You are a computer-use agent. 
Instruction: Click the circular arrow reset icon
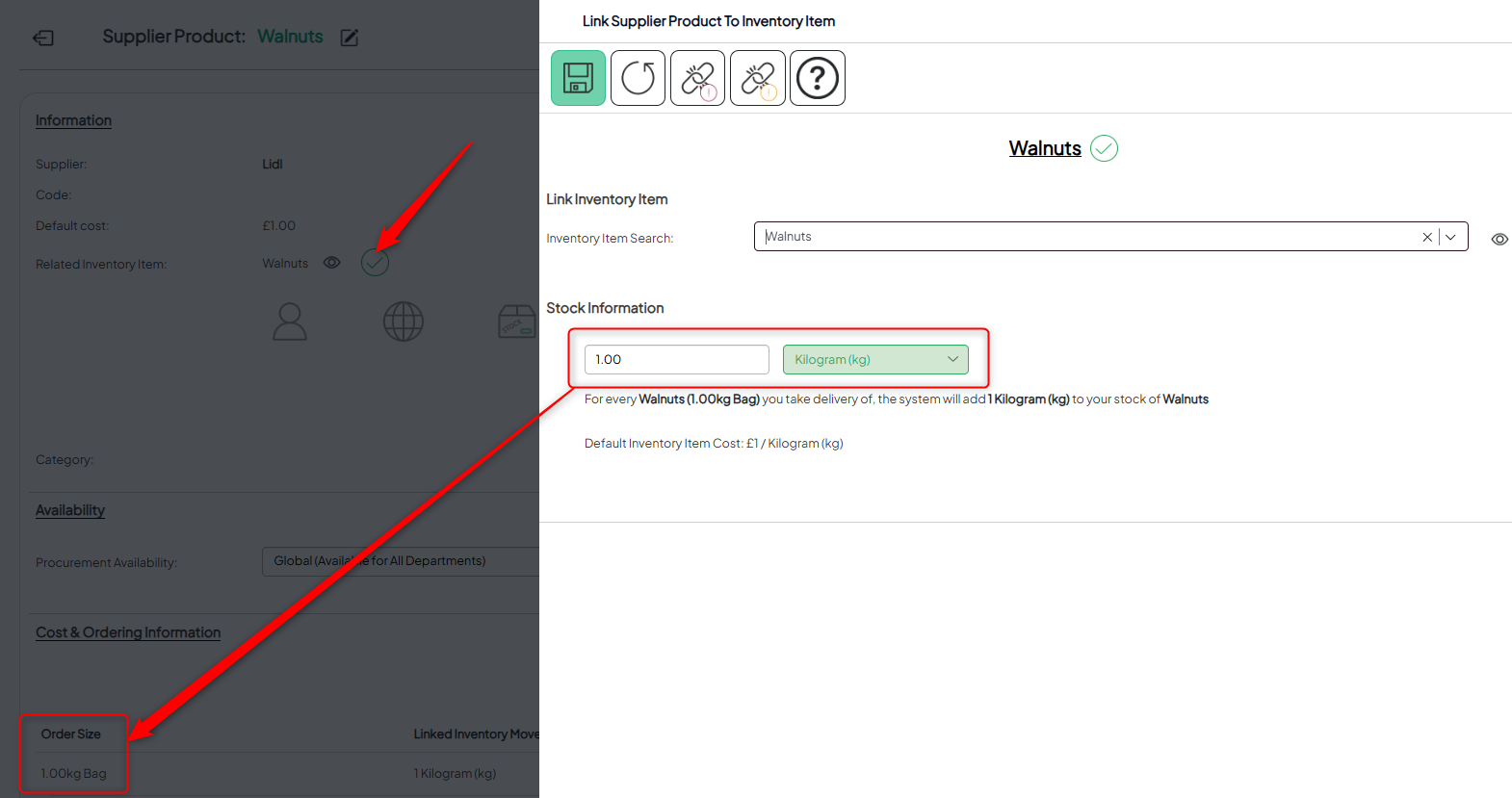coord(638,78)
